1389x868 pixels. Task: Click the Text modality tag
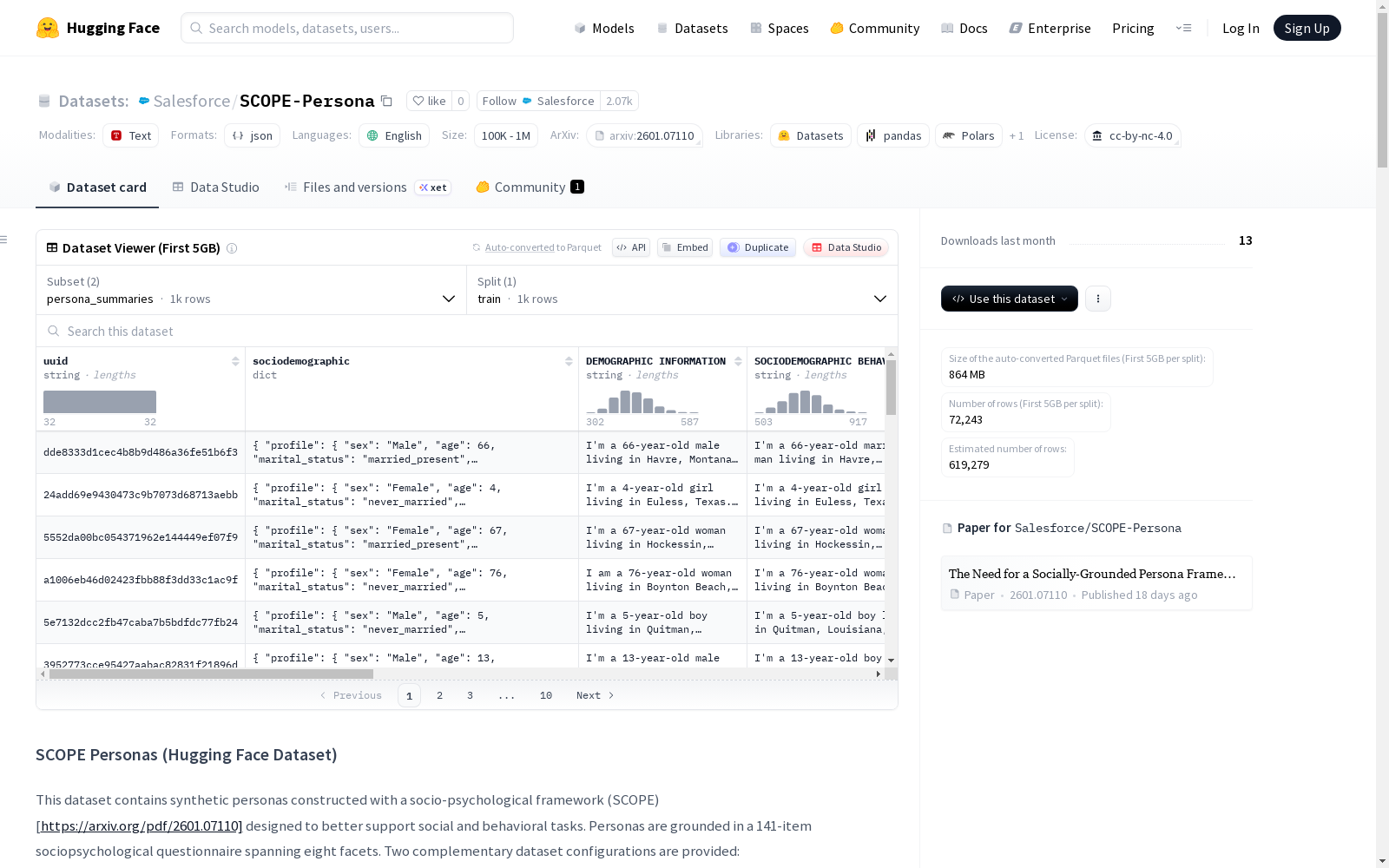point(131,135)
